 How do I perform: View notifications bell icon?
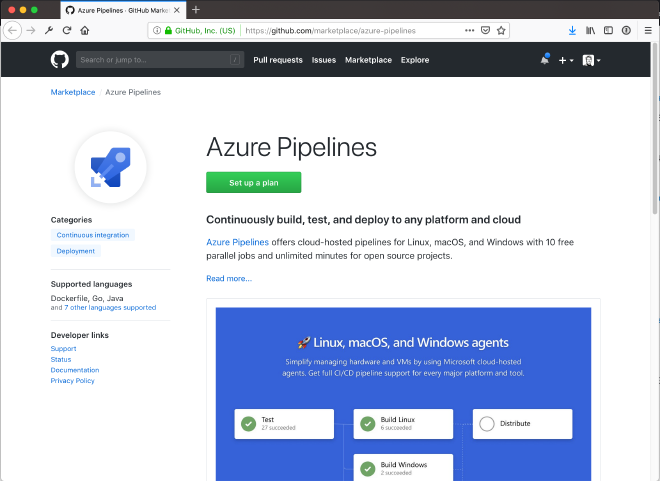(545, 60)
